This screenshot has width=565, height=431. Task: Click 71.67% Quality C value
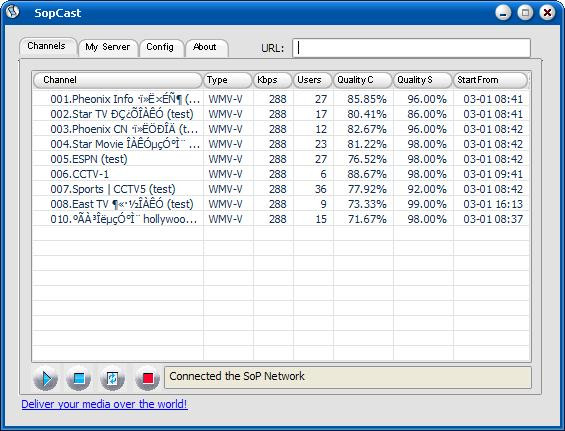click(367, 219)
